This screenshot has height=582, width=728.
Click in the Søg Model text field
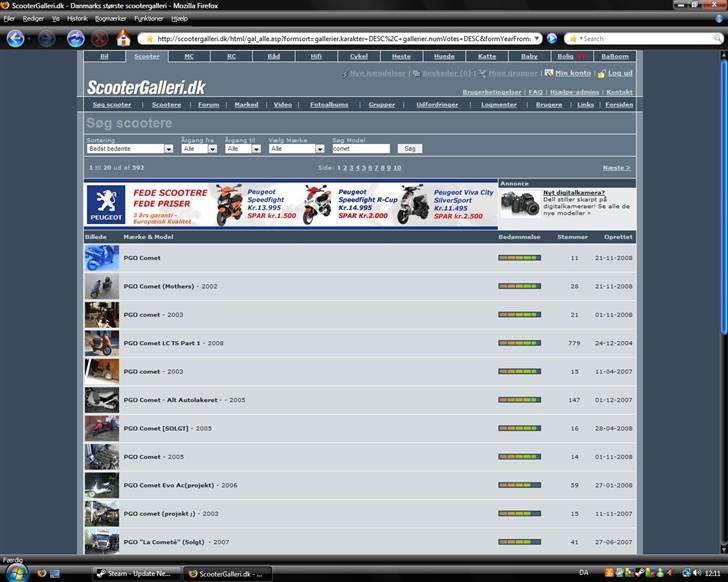pos(360,148)
